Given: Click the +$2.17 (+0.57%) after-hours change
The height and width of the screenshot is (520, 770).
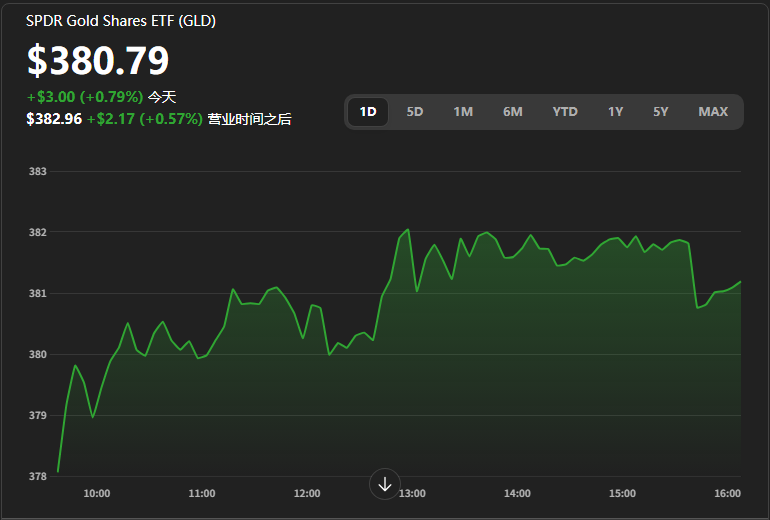Looking at the screenshot, I should [144, 119].
